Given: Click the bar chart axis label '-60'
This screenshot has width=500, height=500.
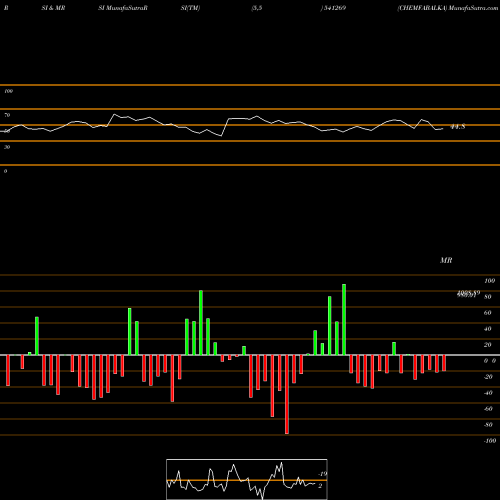Looking at the screenshot, I should click(x=488, y=409).
